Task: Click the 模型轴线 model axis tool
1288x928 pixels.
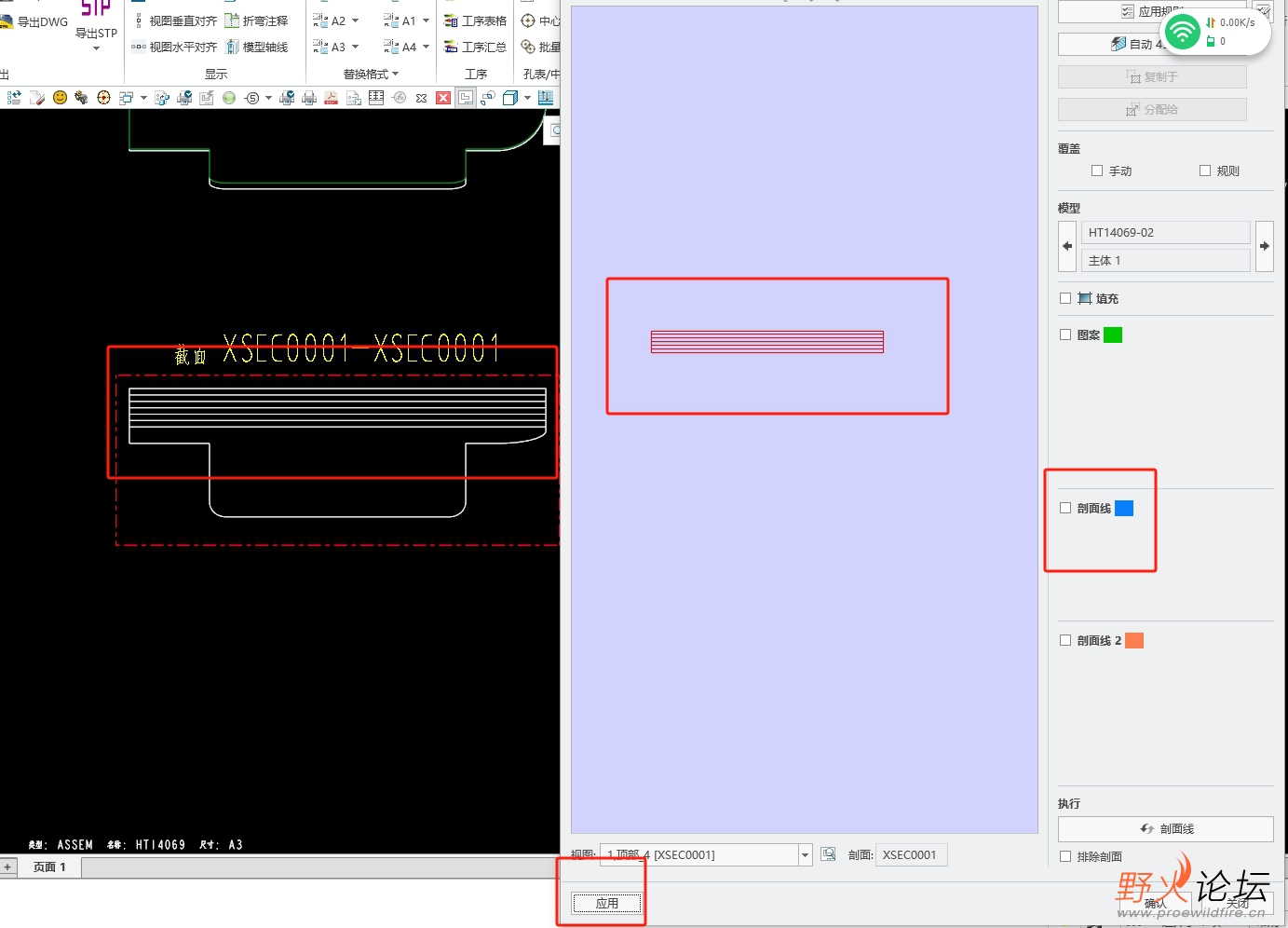Action: 257,47
